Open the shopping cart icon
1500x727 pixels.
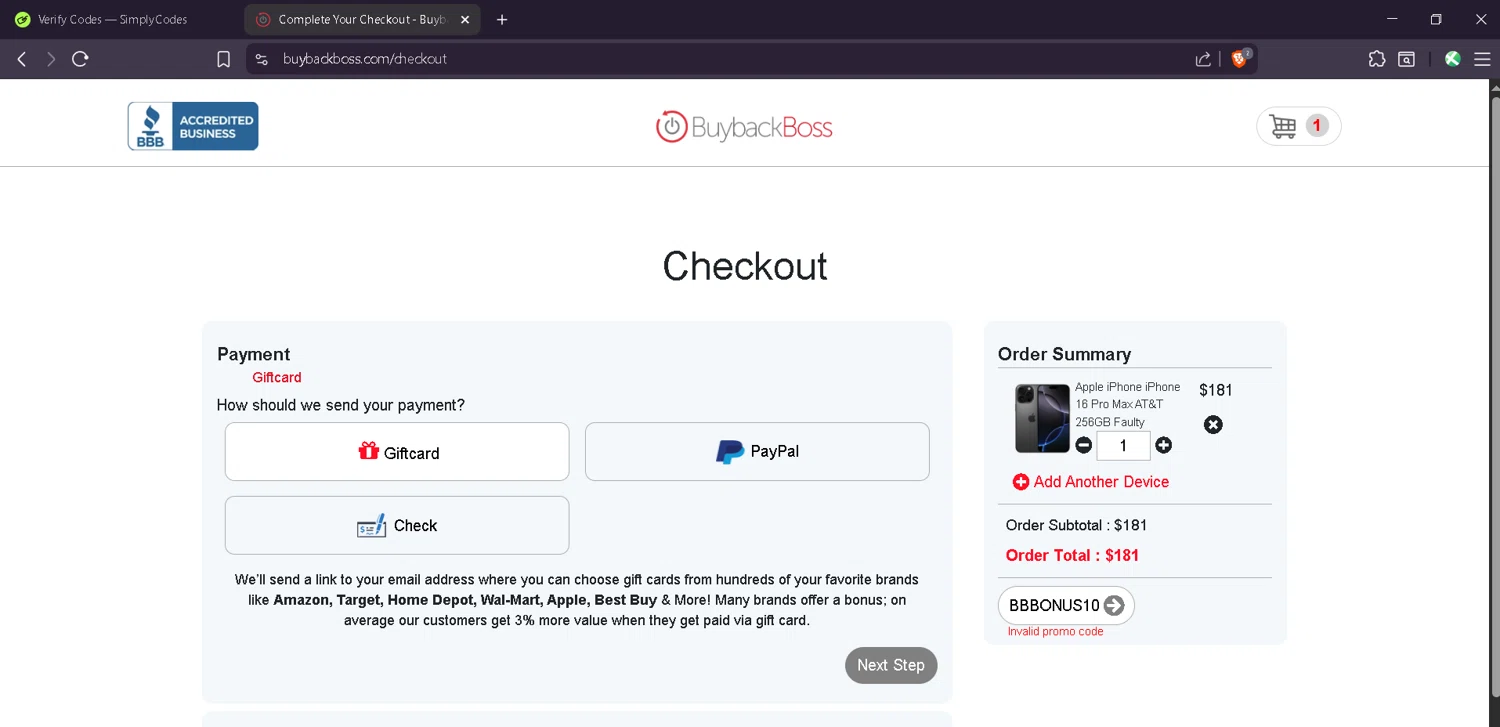click(x=1298, y=126)
